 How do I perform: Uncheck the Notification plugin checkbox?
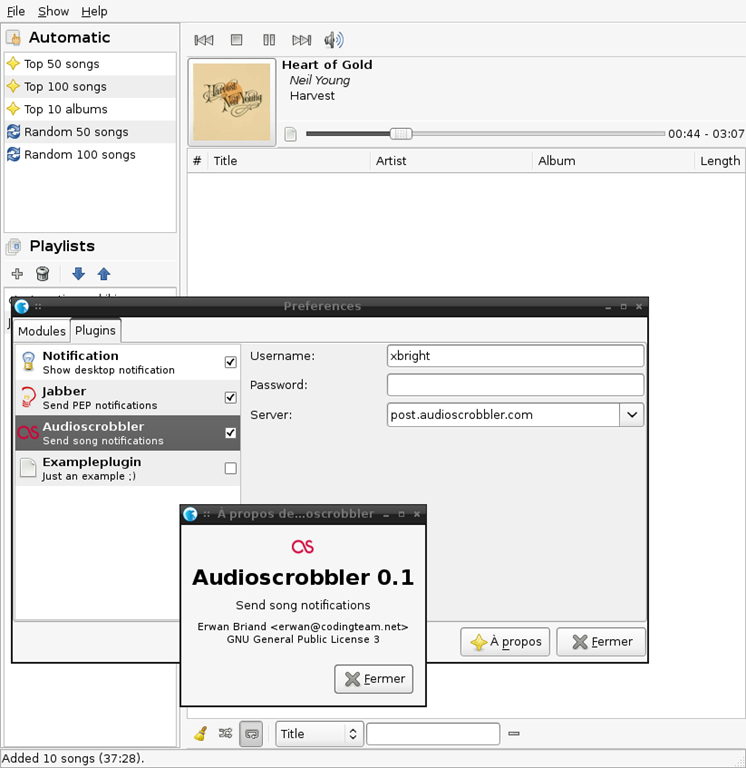230,362
